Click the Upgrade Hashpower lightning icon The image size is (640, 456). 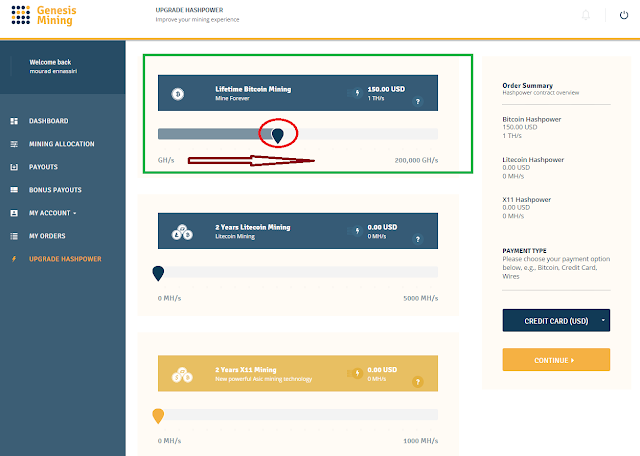(x=14, y=259)
